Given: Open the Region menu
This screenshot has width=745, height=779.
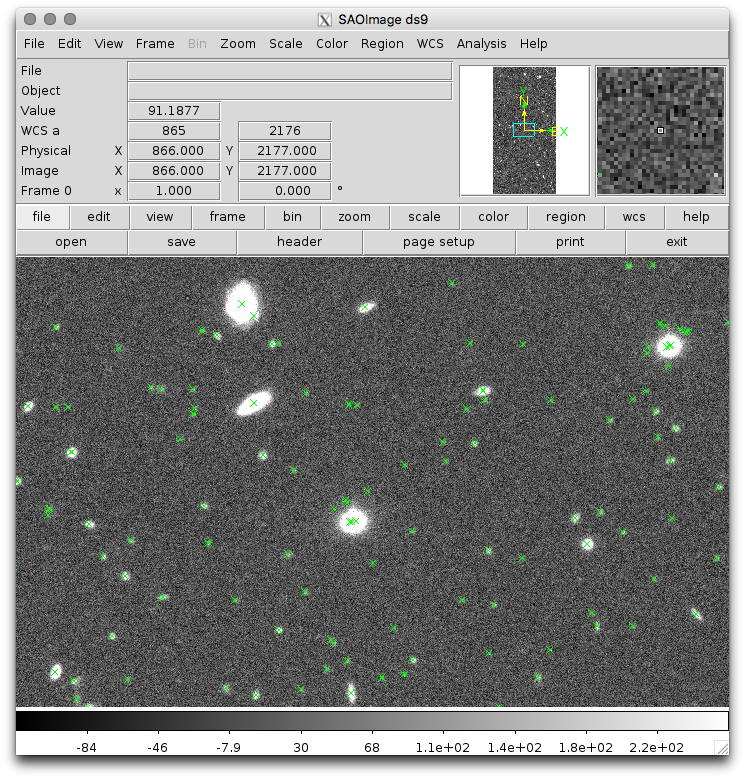Looking at the screenshot, I should pyautogui.click(x=382, y=44).
